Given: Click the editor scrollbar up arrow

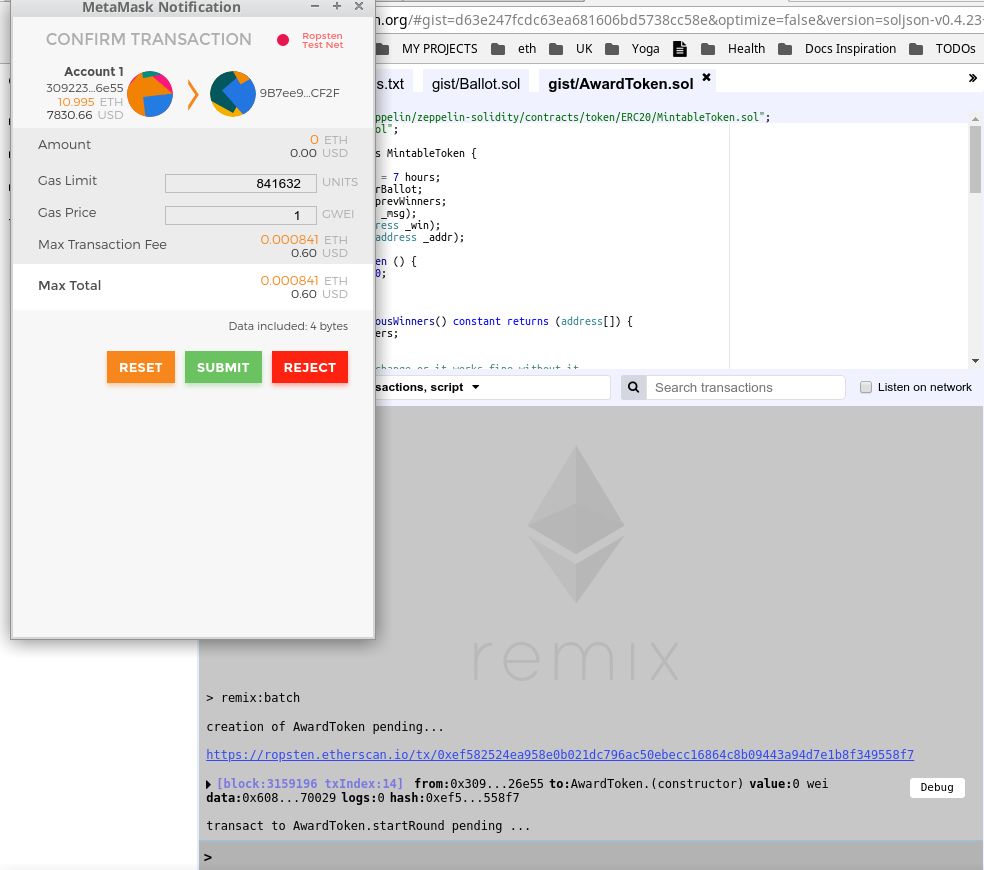Looking at the screenshot, I should pyautogui.click(x=975, y=119).
